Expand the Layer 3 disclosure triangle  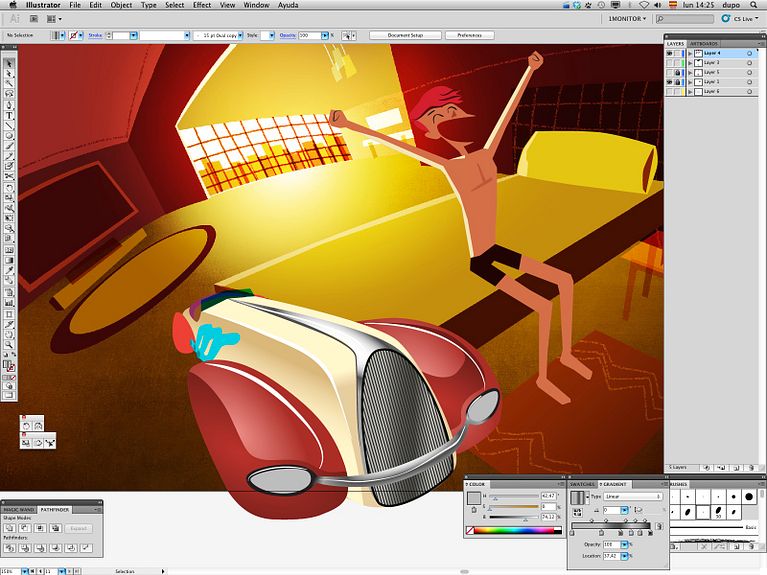tap(689, 63)
